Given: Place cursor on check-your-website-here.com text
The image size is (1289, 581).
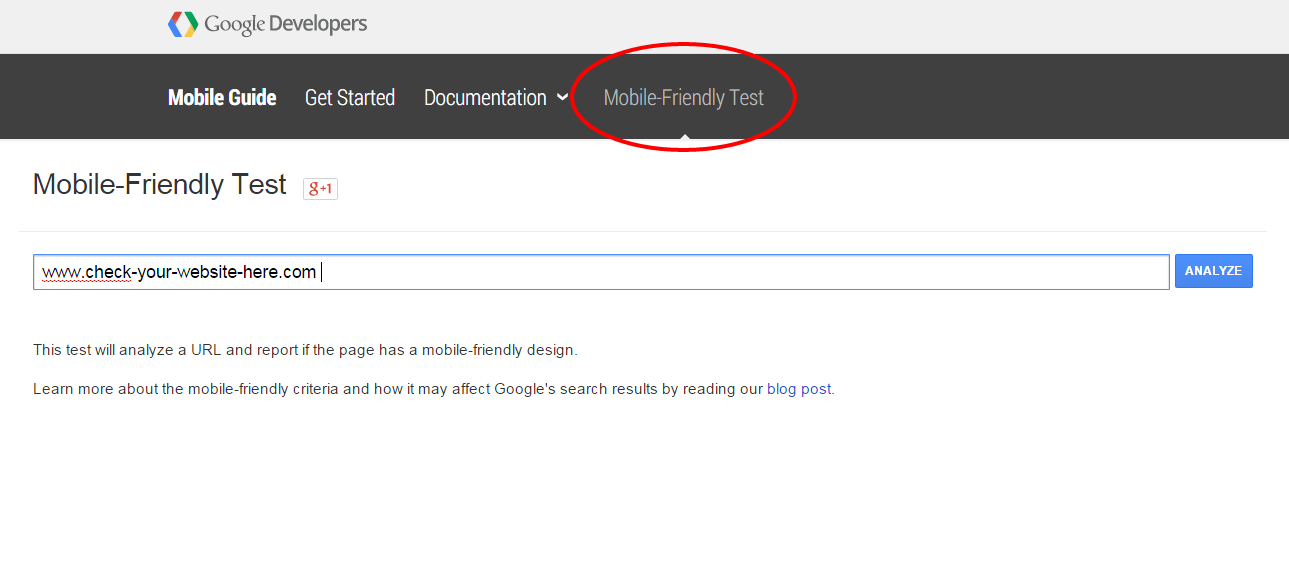Looking at the screenshot, I should 200,272.
